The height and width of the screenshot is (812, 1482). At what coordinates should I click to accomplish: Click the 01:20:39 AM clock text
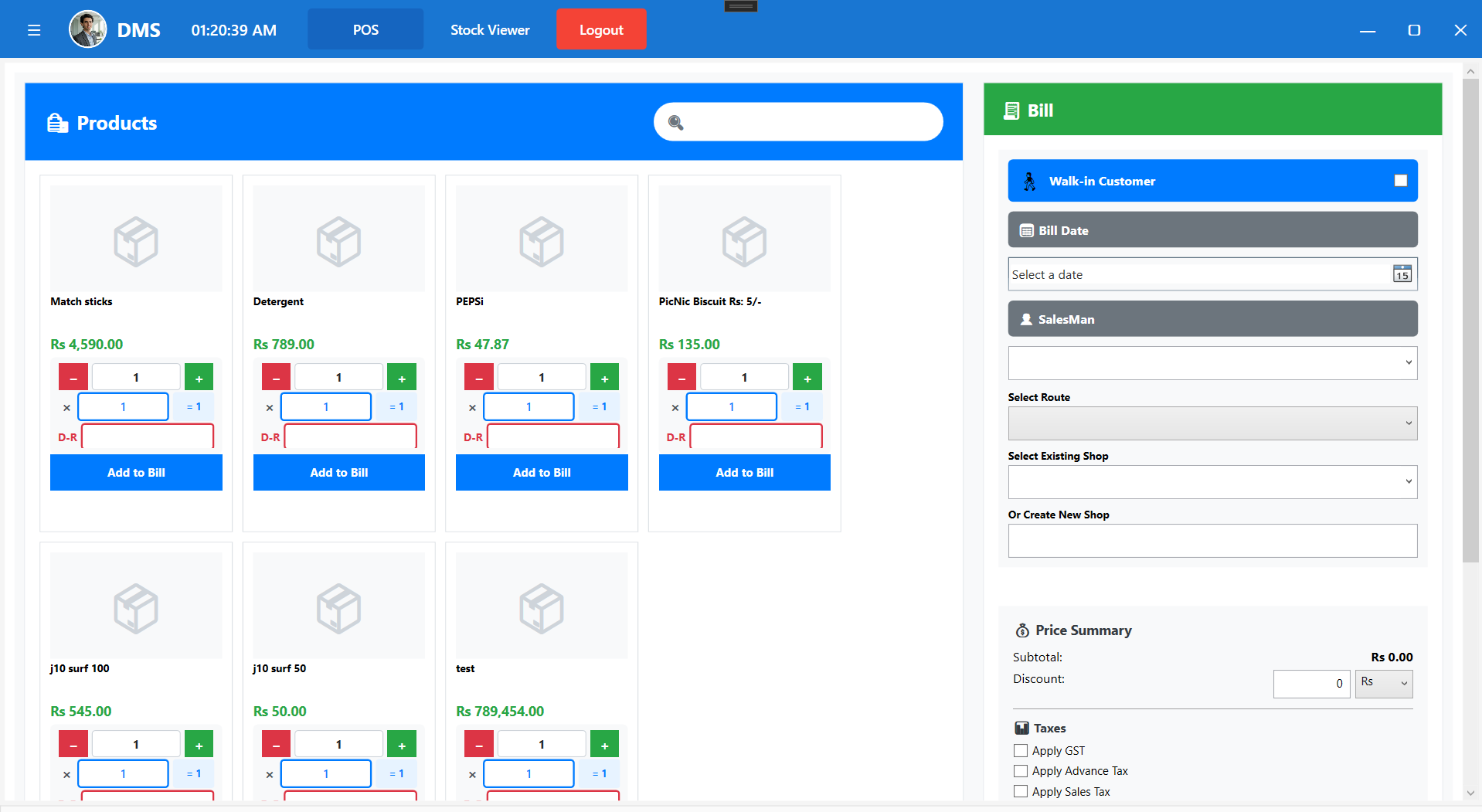pos(234,30)
